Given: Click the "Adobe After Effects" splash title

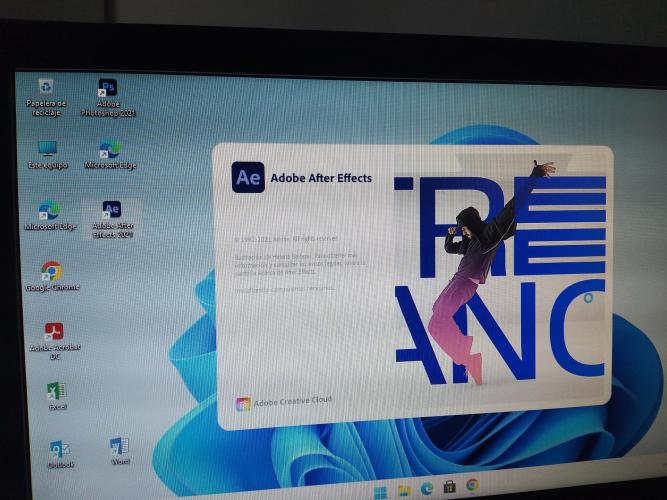Looking at the screenshot, I should (x=321, y=178).
